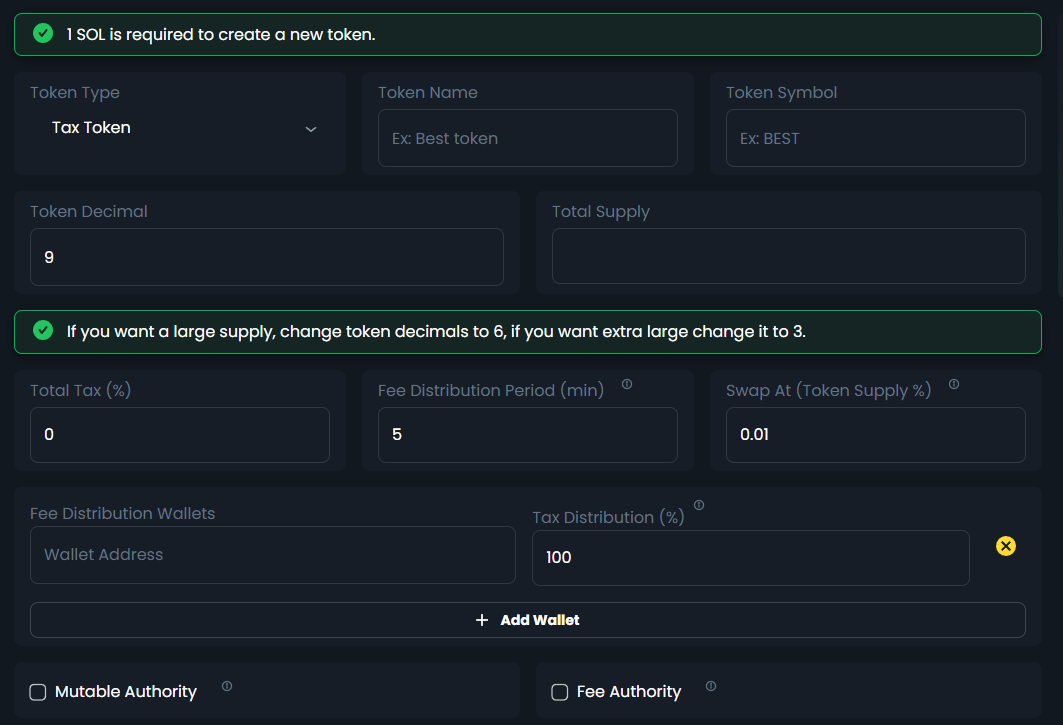
Task: Select the Swap At value field
Action: point(875,435)
